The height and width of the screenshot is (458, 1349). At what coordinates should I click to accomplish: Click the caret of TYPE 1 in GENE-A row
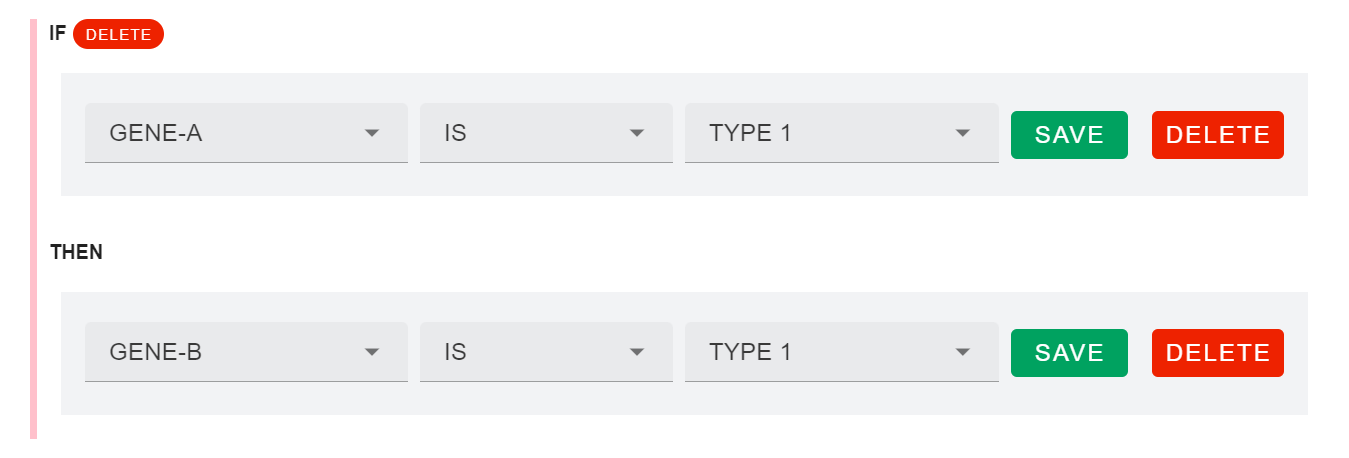(963, 133)
